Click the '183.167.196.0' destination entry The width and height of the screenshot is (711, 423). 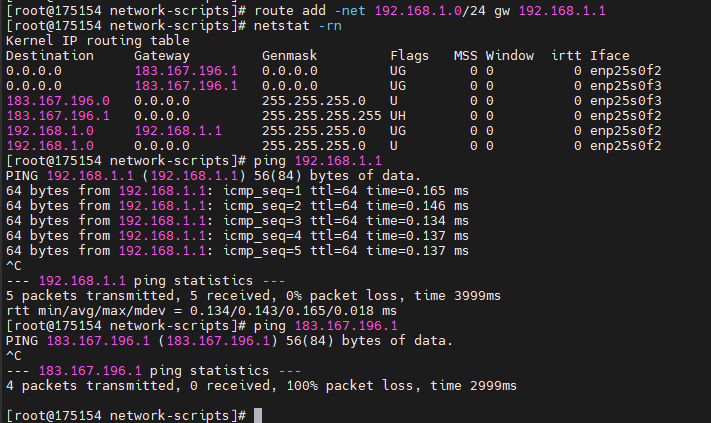tap(58, 100)
